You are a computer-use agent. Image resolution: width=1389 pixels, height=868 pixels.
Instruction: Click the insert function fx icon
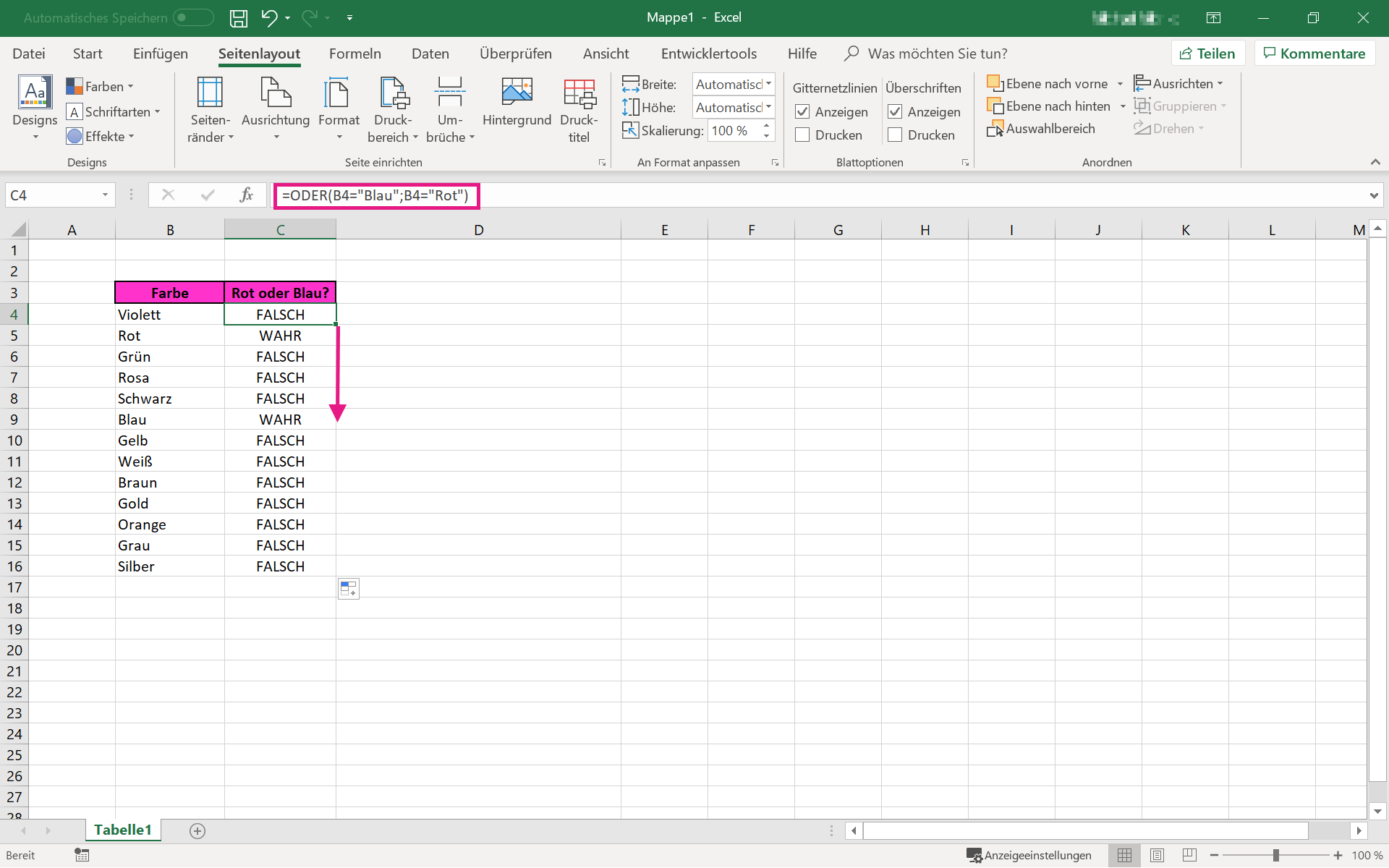246,195
